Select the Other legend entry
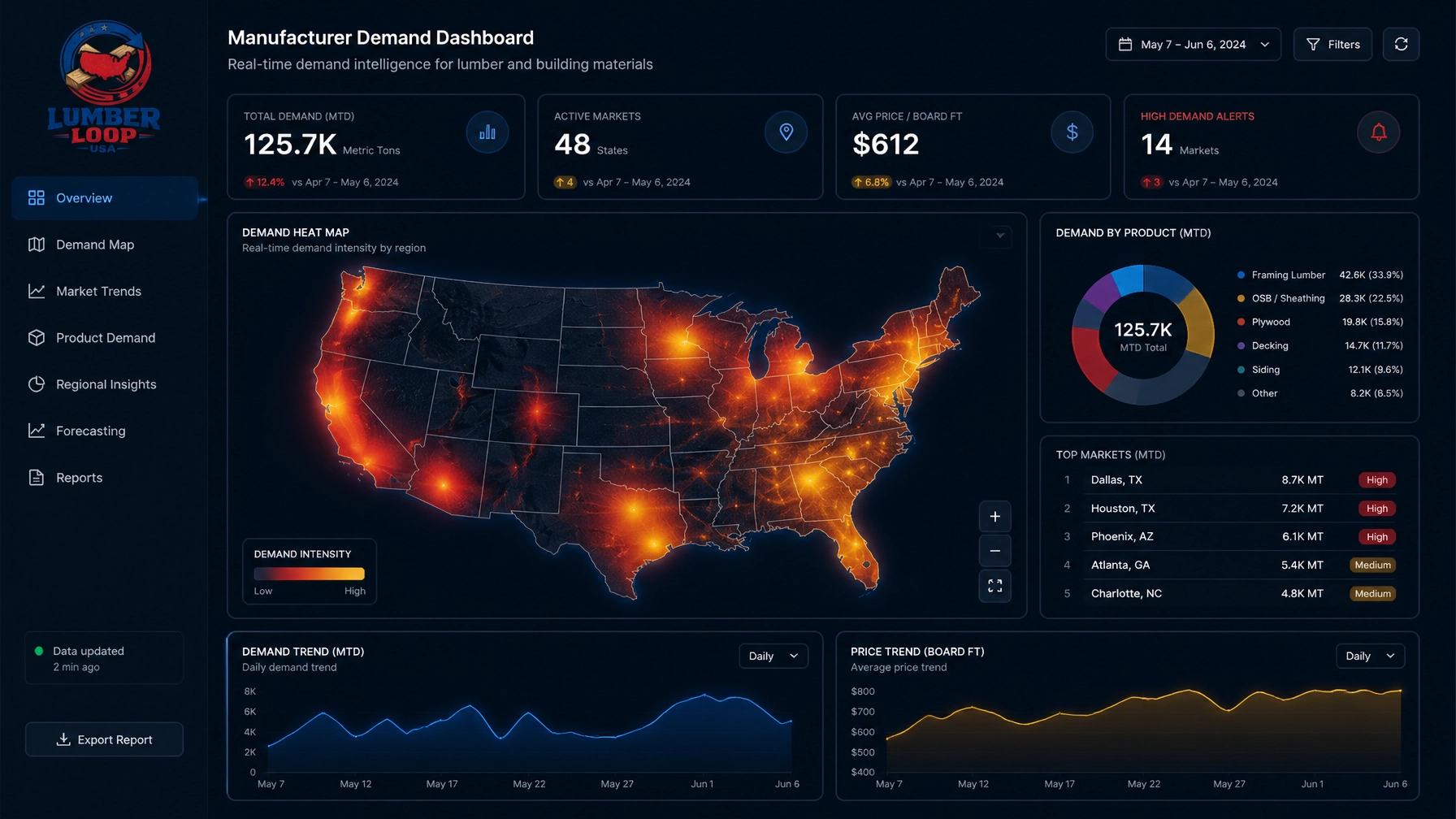Screen dimensions: 1456x819 (x=1319, y=393)
